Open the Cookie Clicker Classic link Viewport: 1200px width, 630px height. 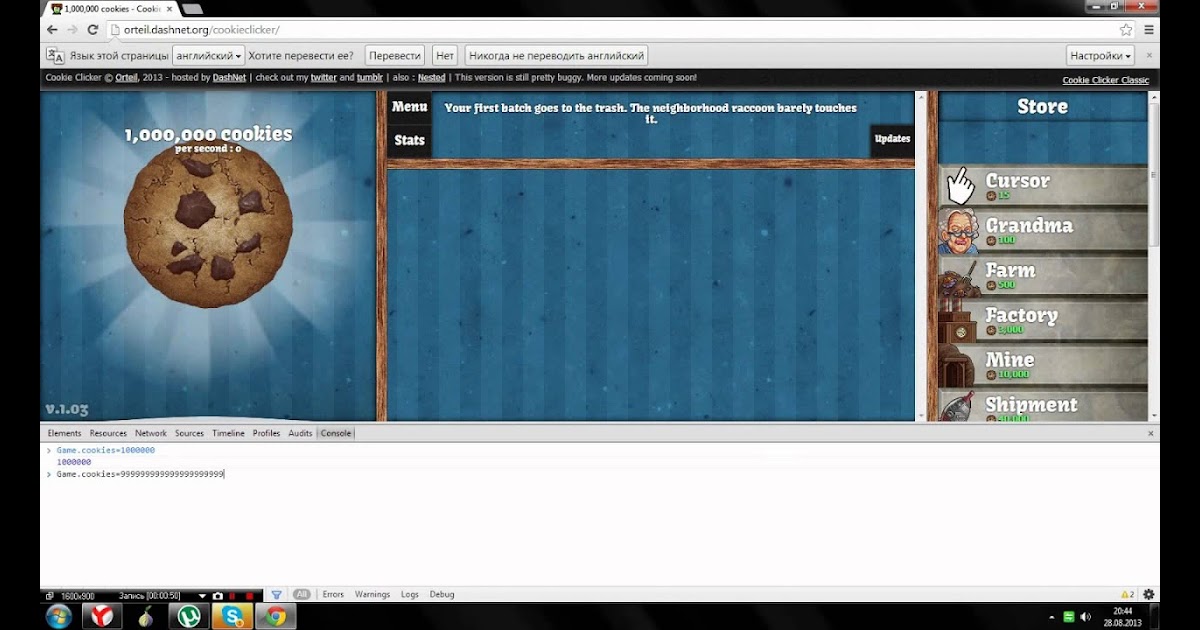click(1105, 80)
